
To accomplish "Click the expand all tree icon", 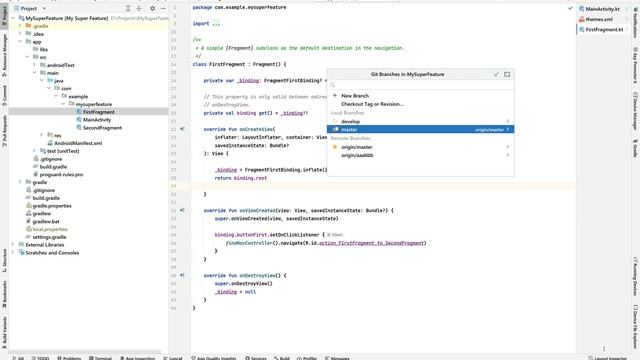I will coord(128,8).
